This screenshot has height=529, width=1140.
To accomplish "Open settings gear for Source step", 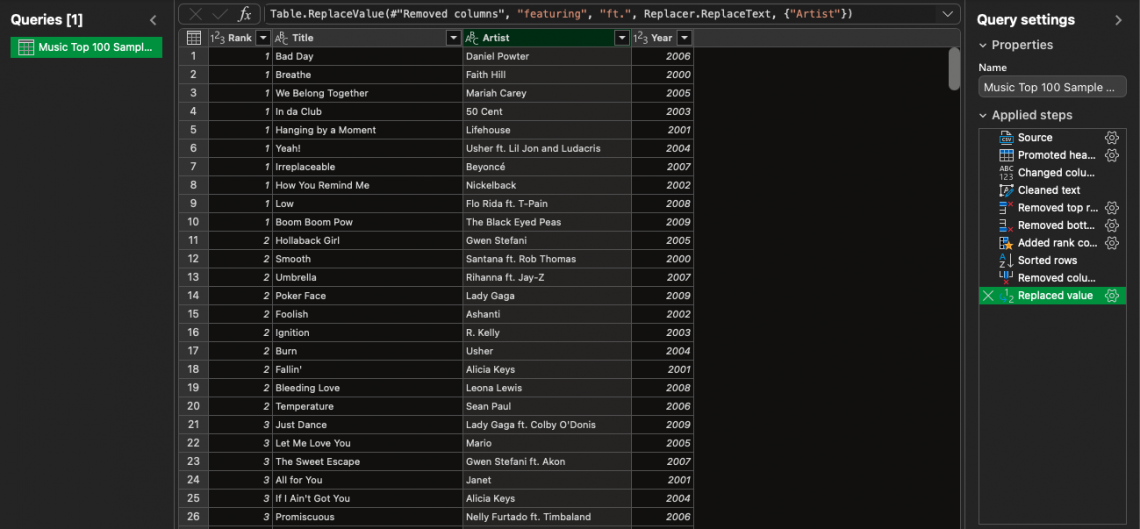I will [x=1111, y=138].
